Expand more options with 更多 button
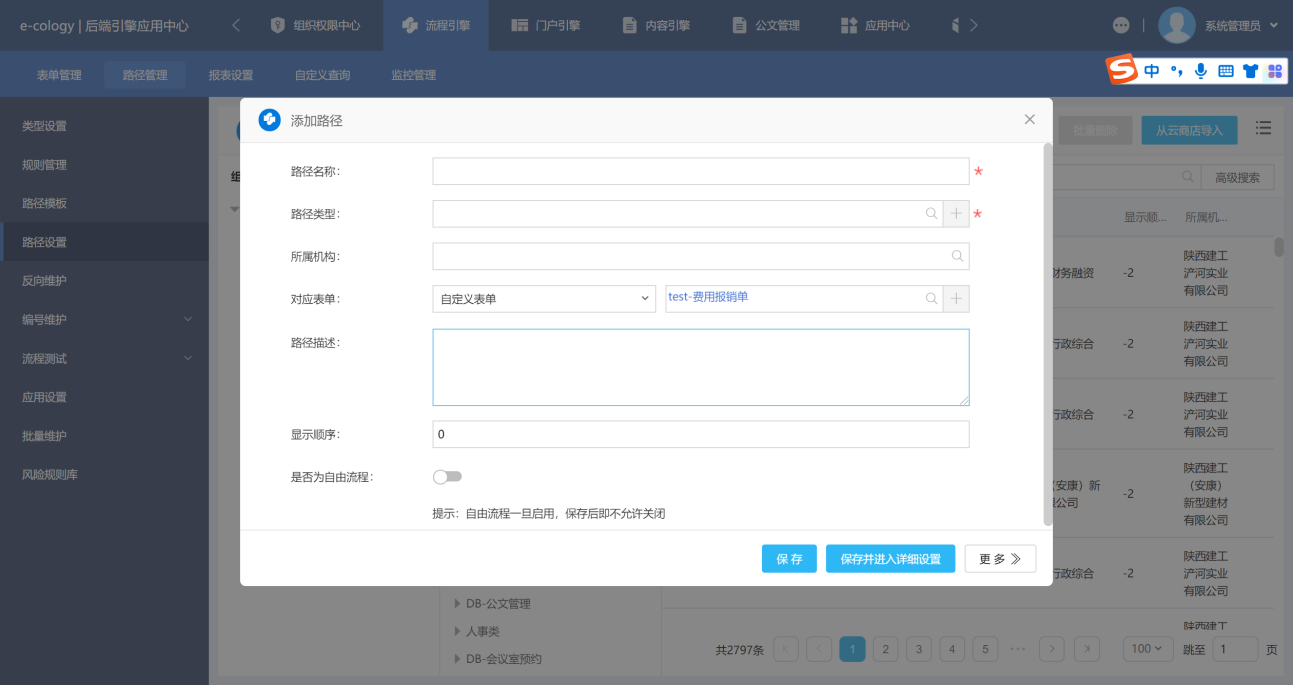The width and height of the screenshot is (1293, 685). [x=1000, y=559]
